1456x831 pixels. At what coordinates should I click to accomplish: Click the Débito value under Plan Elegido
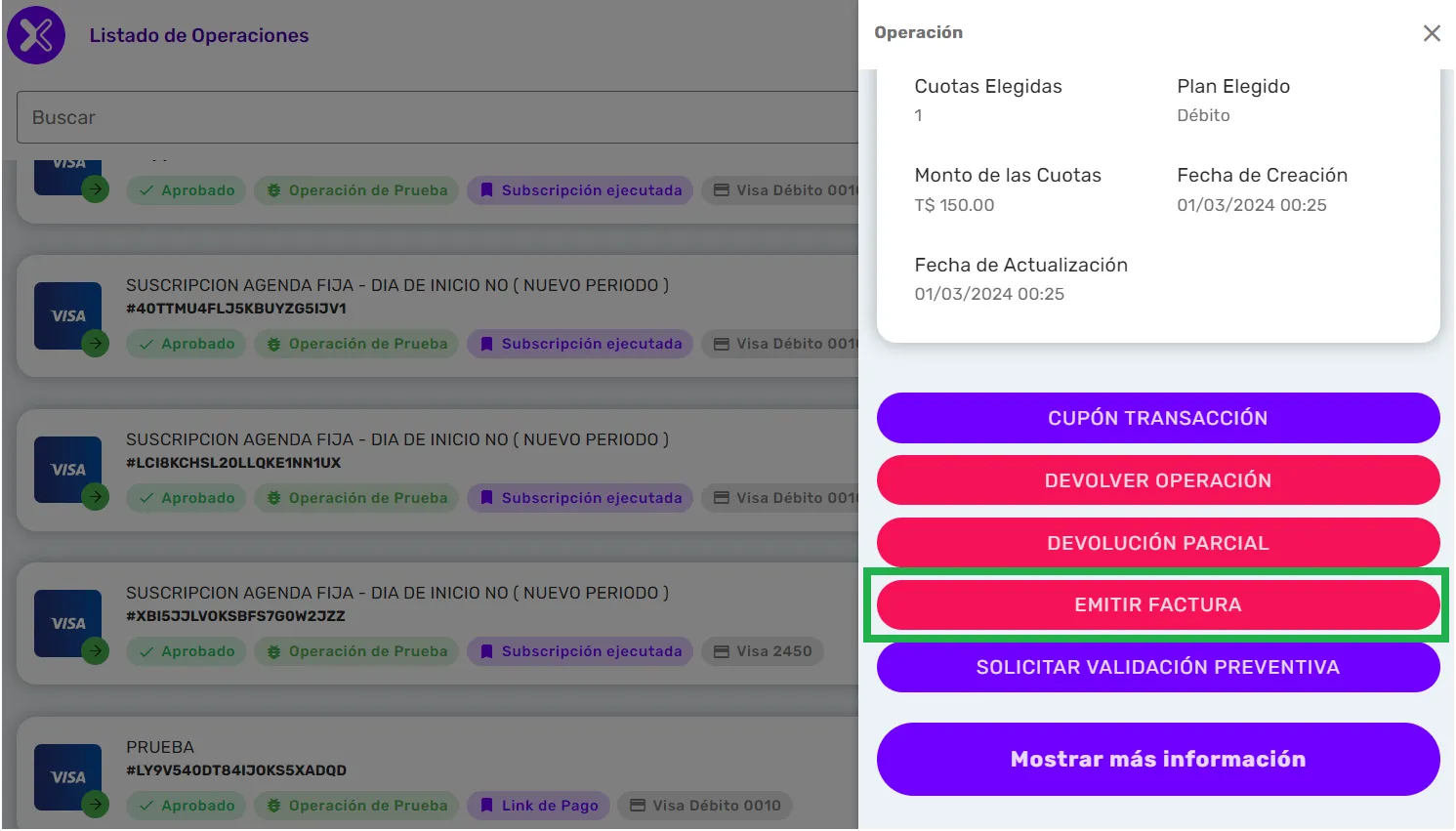(x=1203, y=115)
